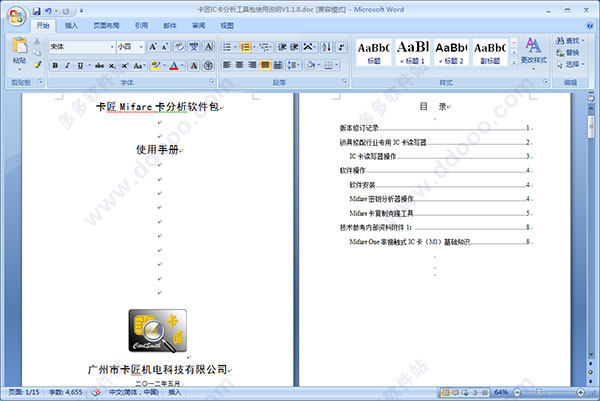Apply character shading icon
600x401 pixels.
(x=194, y=65)
